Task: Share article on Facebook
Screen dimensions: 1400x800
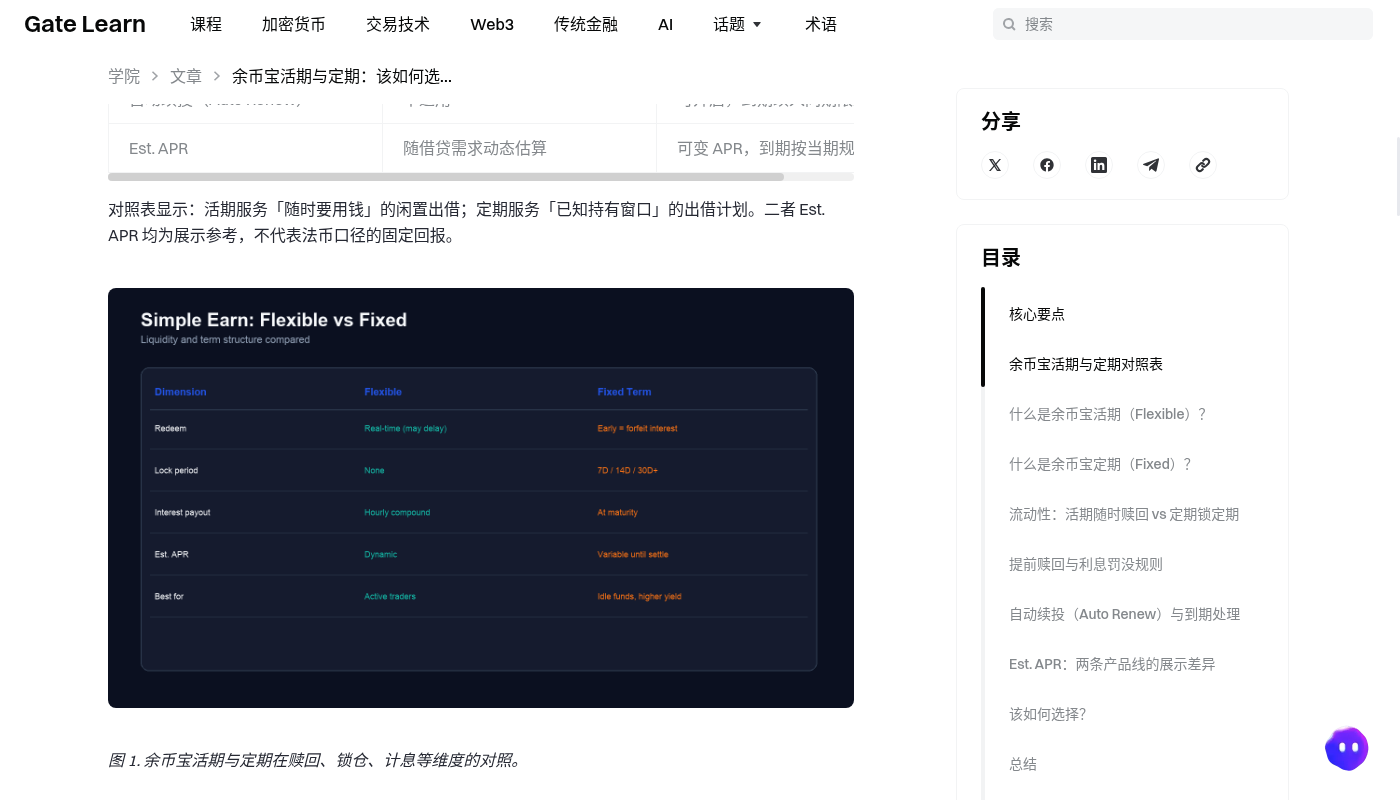Action: click(x=1047, y=165)
